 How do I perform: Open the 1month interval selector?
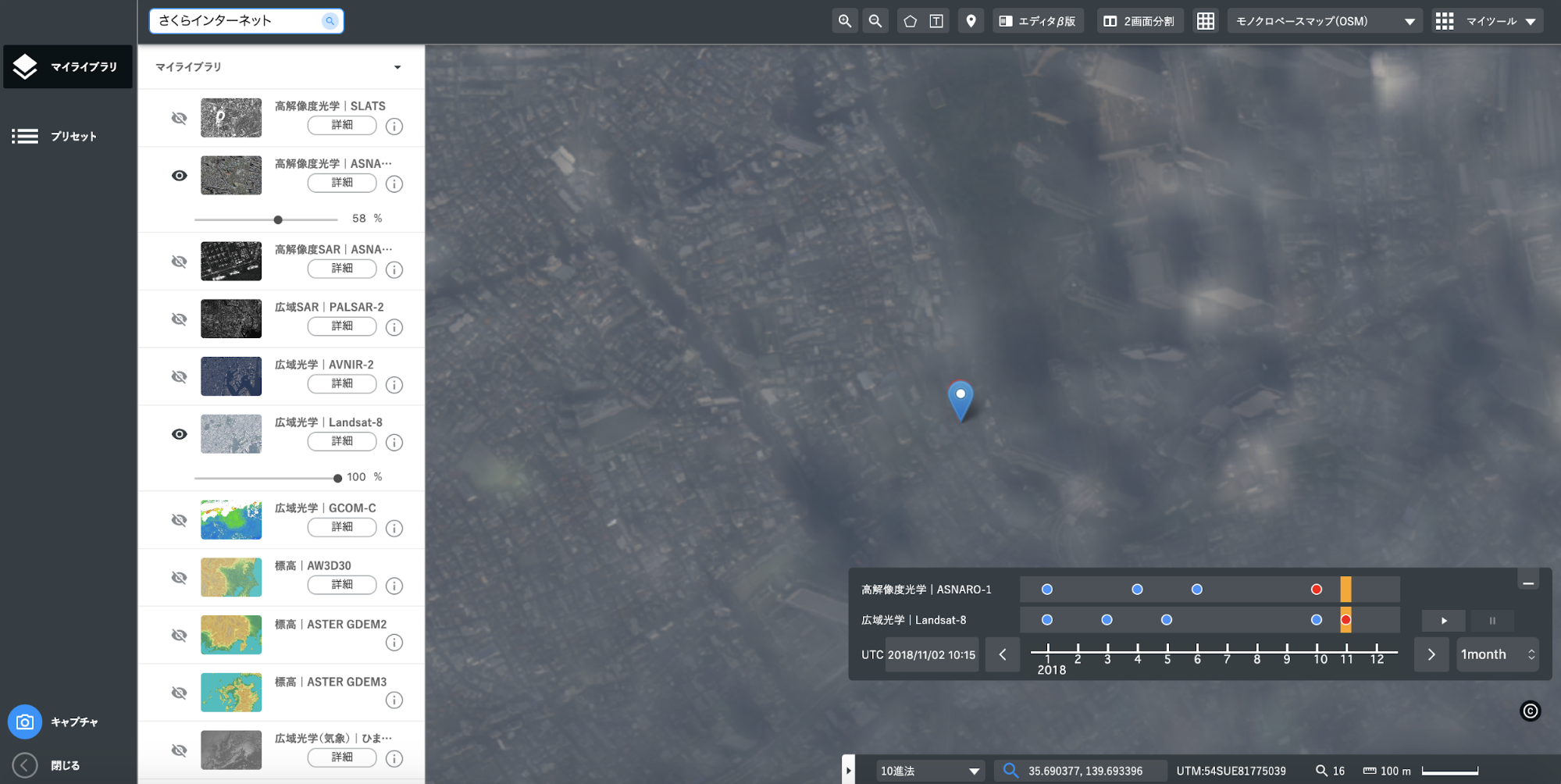pos(1497,654)
